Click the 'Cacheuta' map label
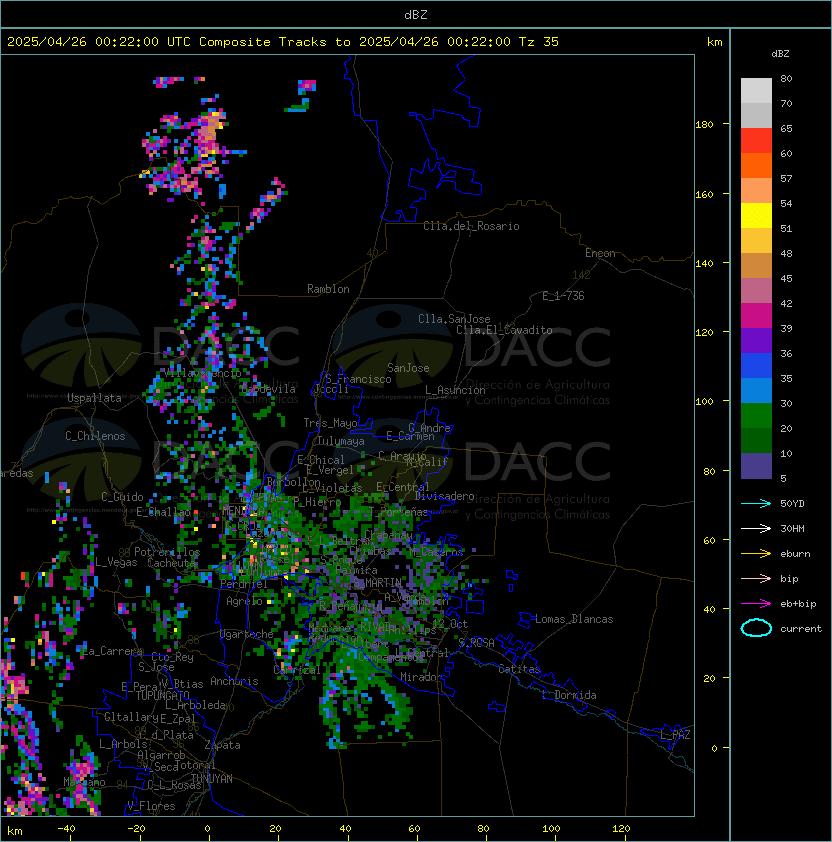832x842 pixels. click(171, 563)
